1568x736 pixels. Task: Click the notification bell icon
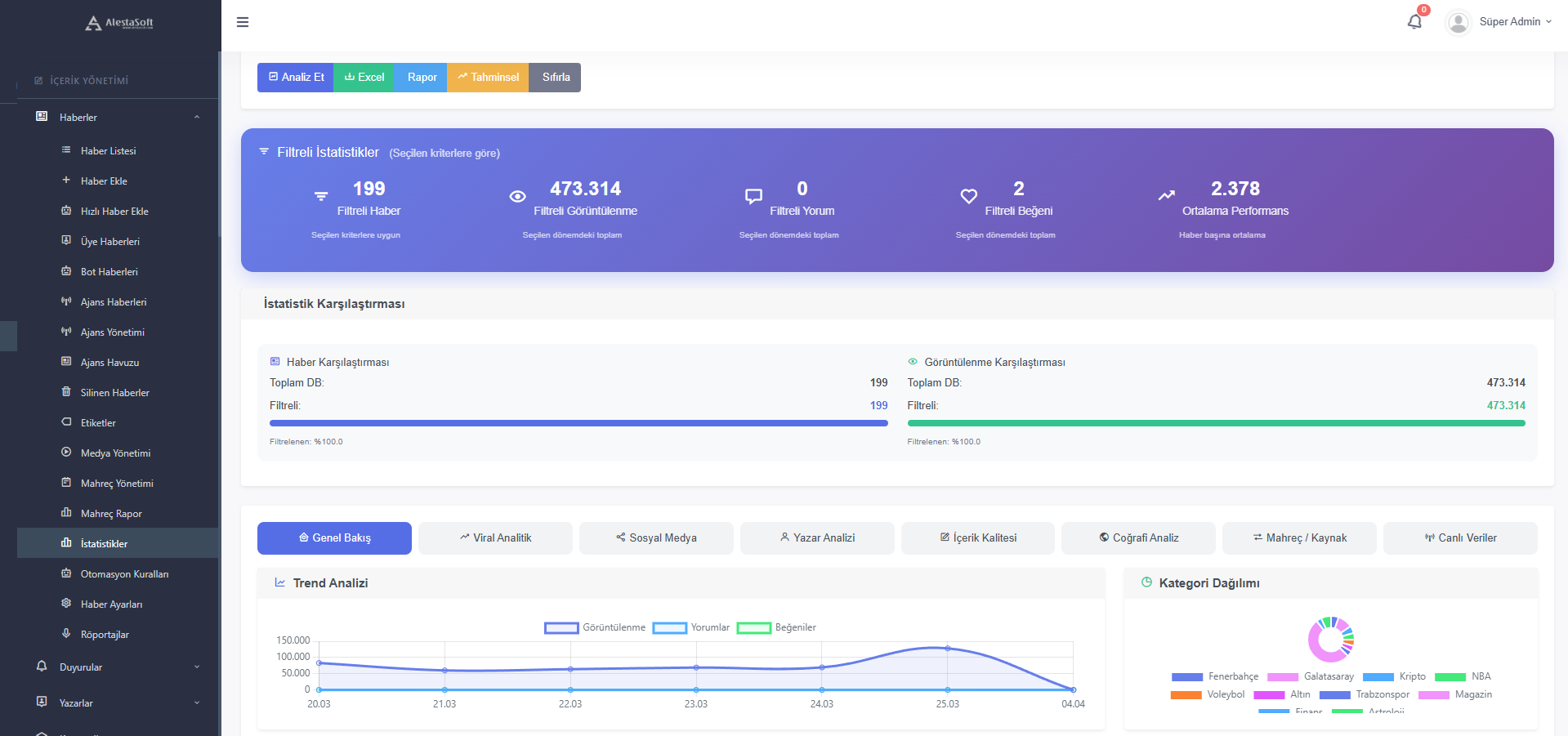click(x=1415, y=21)
